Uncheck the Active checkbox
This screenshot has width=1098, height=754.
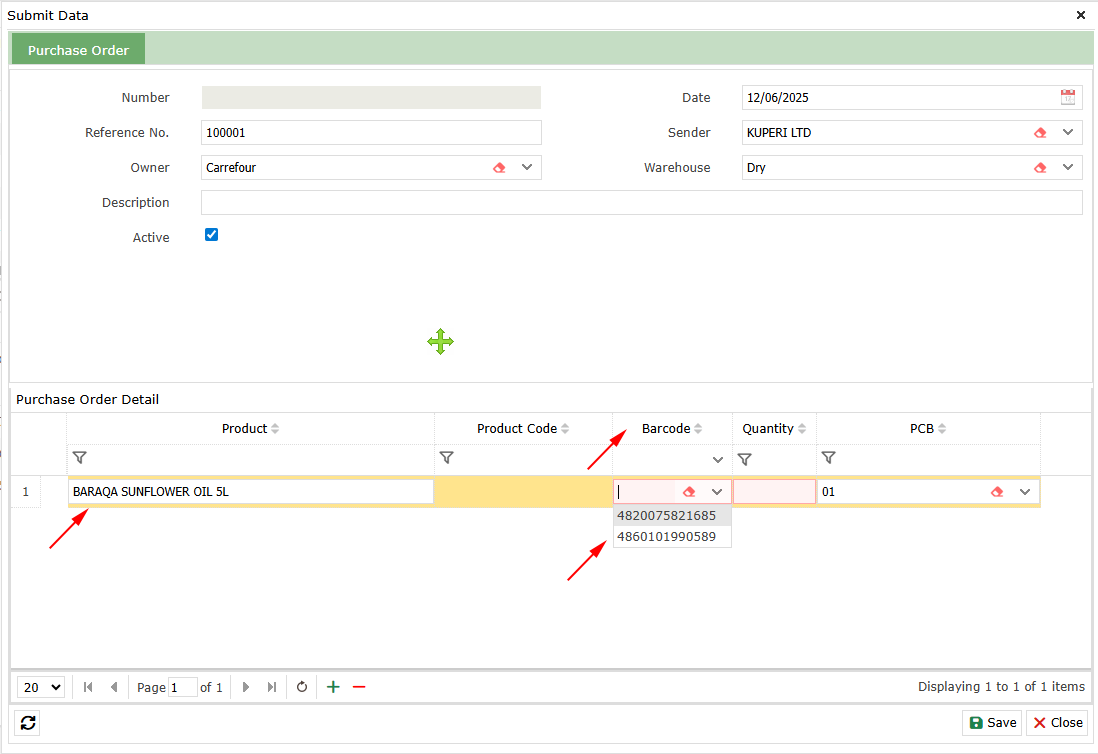(x=211, y=235)
